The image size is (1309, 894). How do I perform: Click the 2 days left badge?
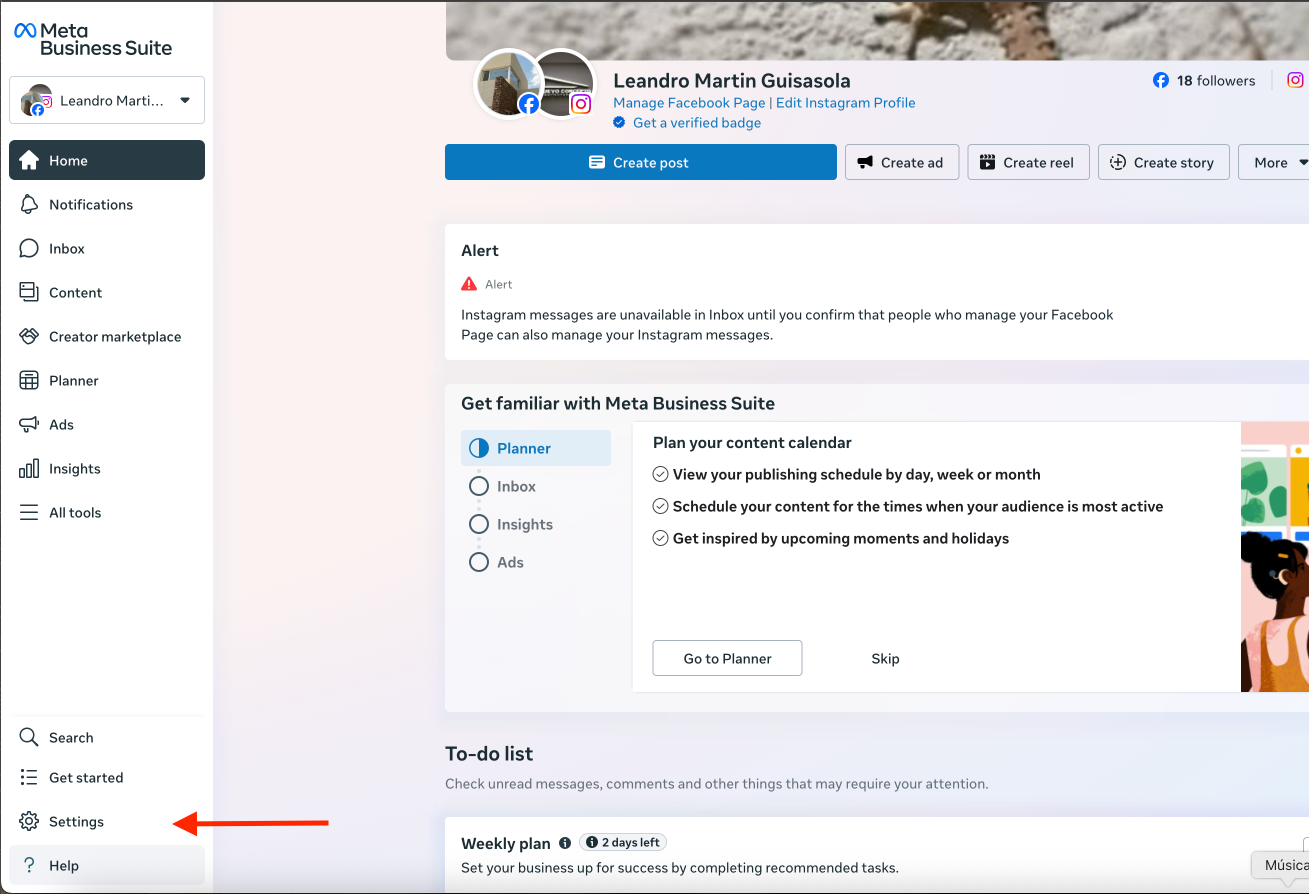coord(623,842)
